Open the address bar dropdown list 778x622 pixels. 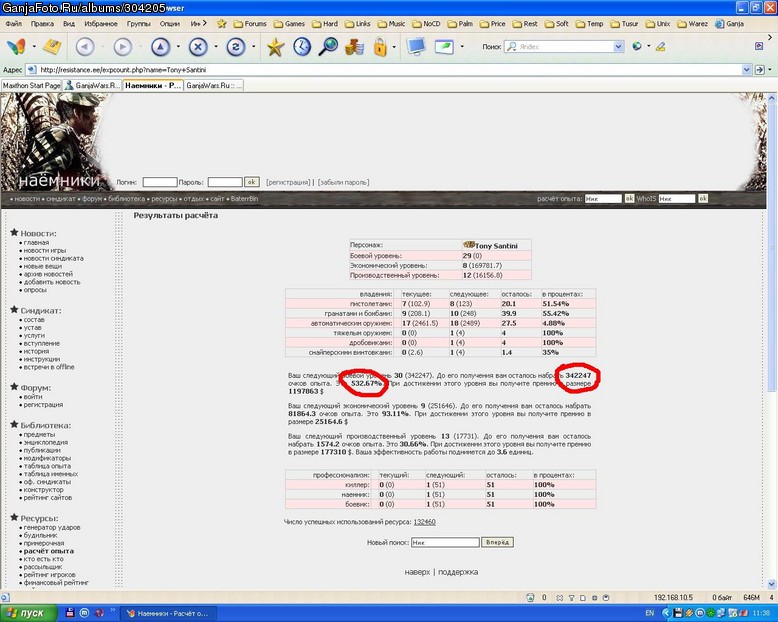click(x=746, y=70)
